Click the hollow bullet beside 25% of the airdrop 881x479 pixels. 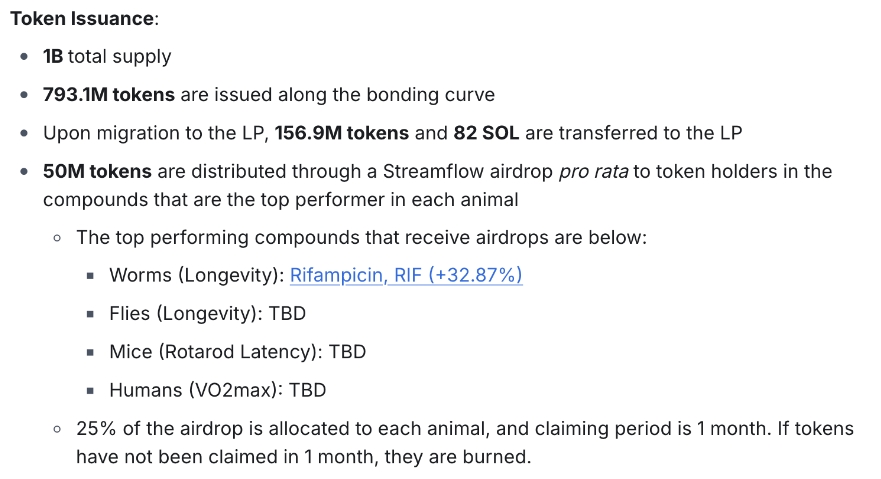(x=57, y=429)
